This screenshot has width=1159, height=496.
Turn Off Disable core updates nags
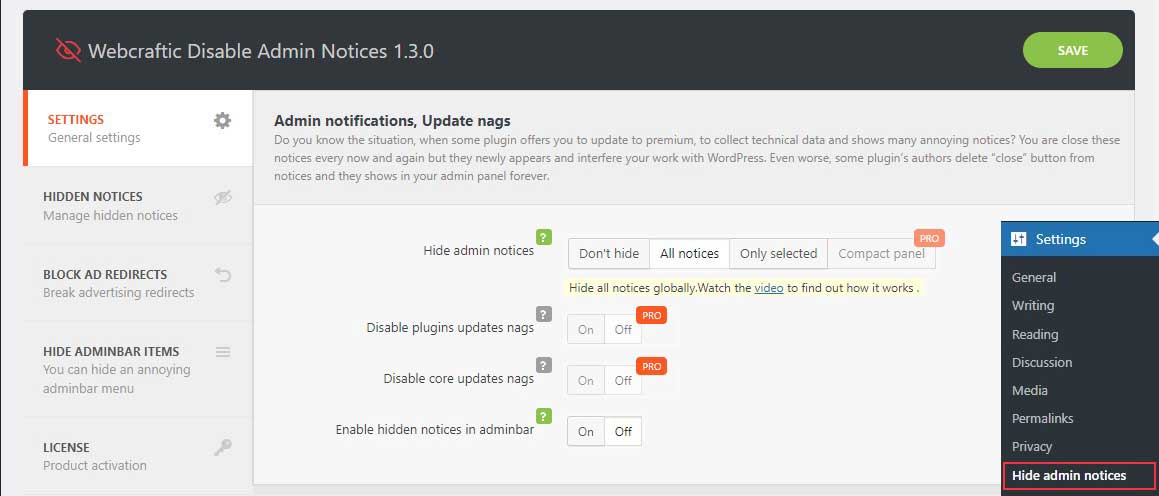tap(623, 381)
